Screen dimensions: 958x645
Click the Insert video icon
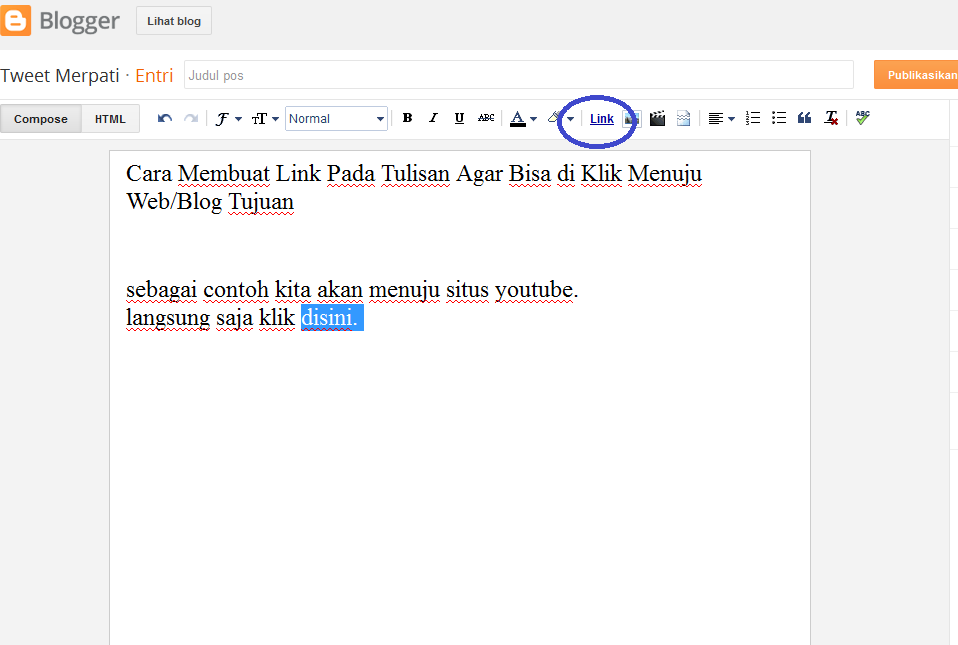[x=657, y=118]
